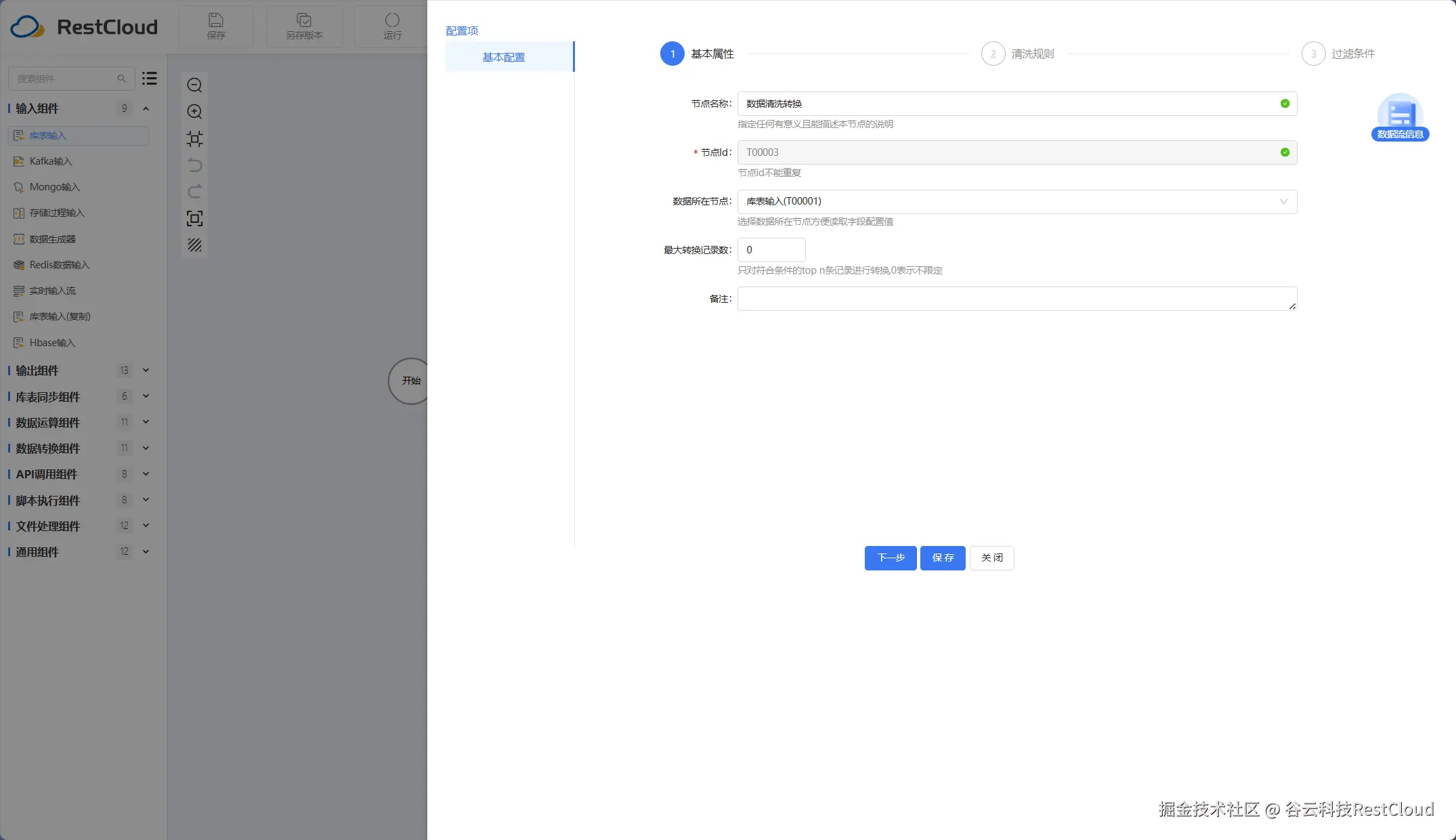Click the 备注 text area
Viewport: 1456px width, 840px height.
1016,299
